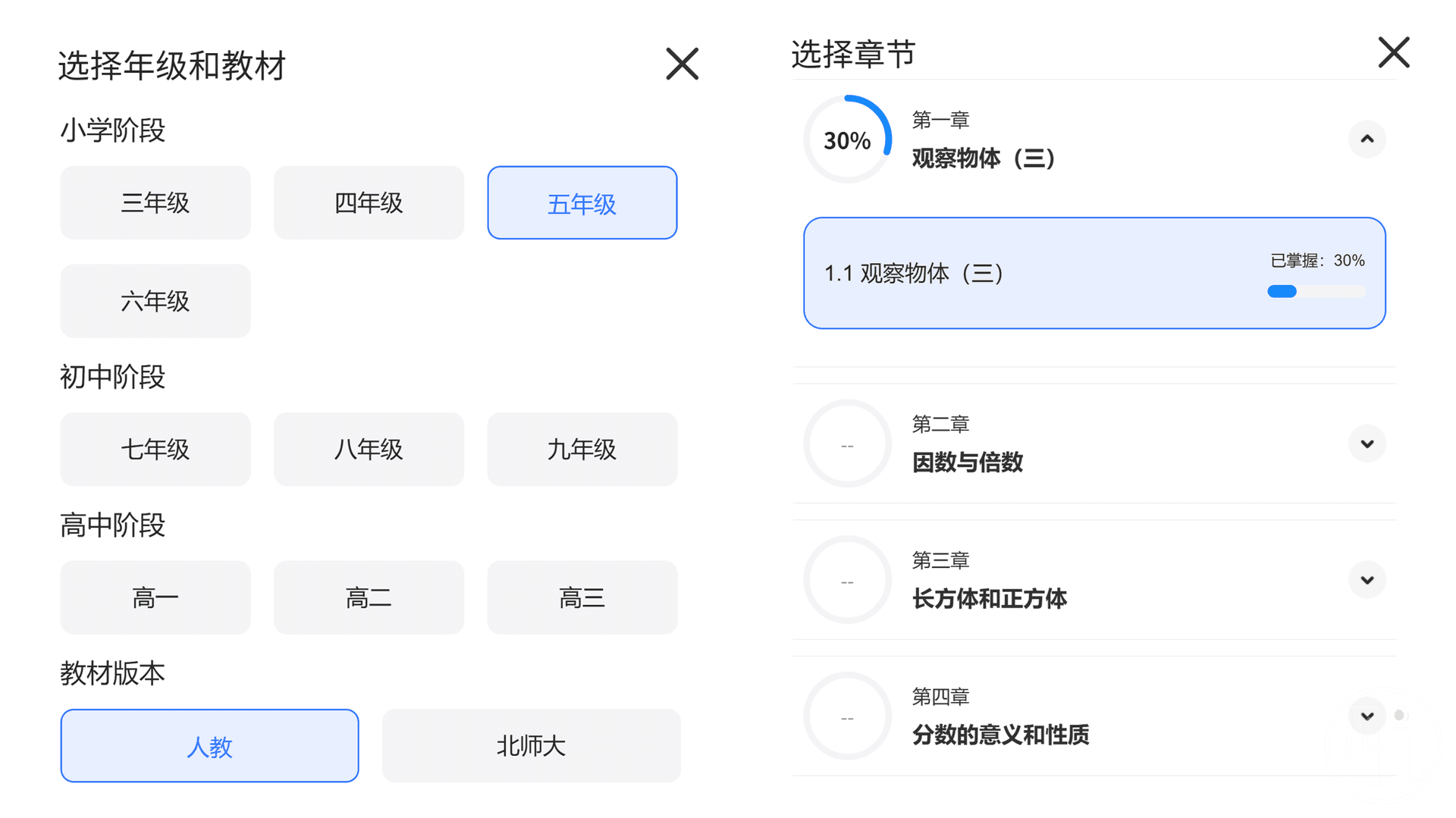1456x818 pixels.
Task: Select 六年级 grade option
Action: click(x=155, y=301)
